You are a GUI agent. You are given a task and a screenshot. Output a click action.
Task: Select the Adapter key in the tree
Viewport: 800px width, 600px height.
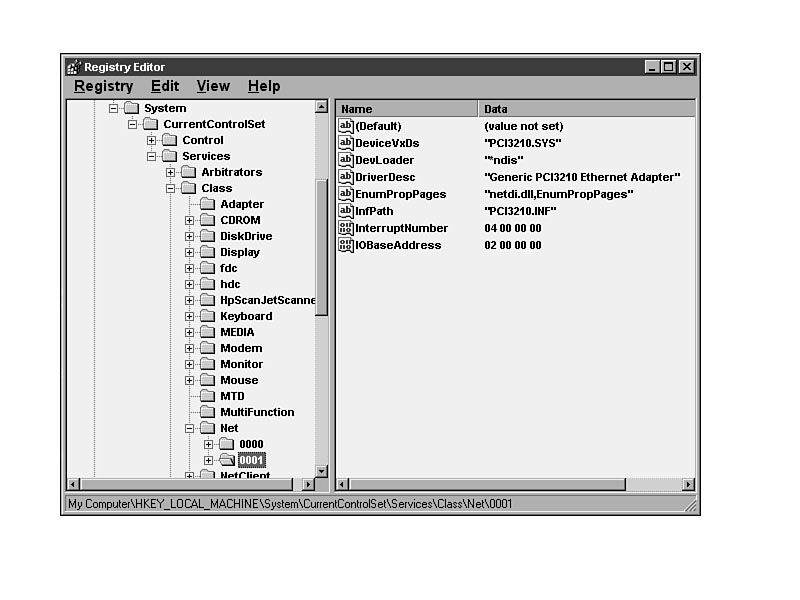(242, 204)
